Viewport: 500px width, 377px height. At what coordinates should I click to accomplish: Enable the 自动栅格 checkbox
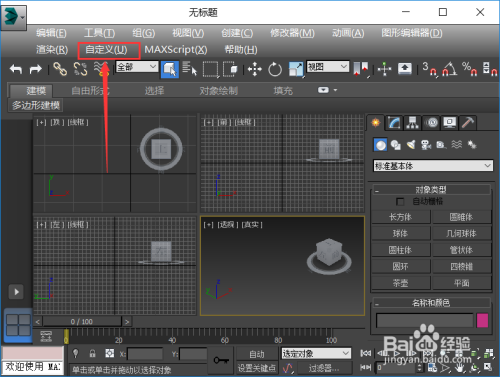pos(400,202)
